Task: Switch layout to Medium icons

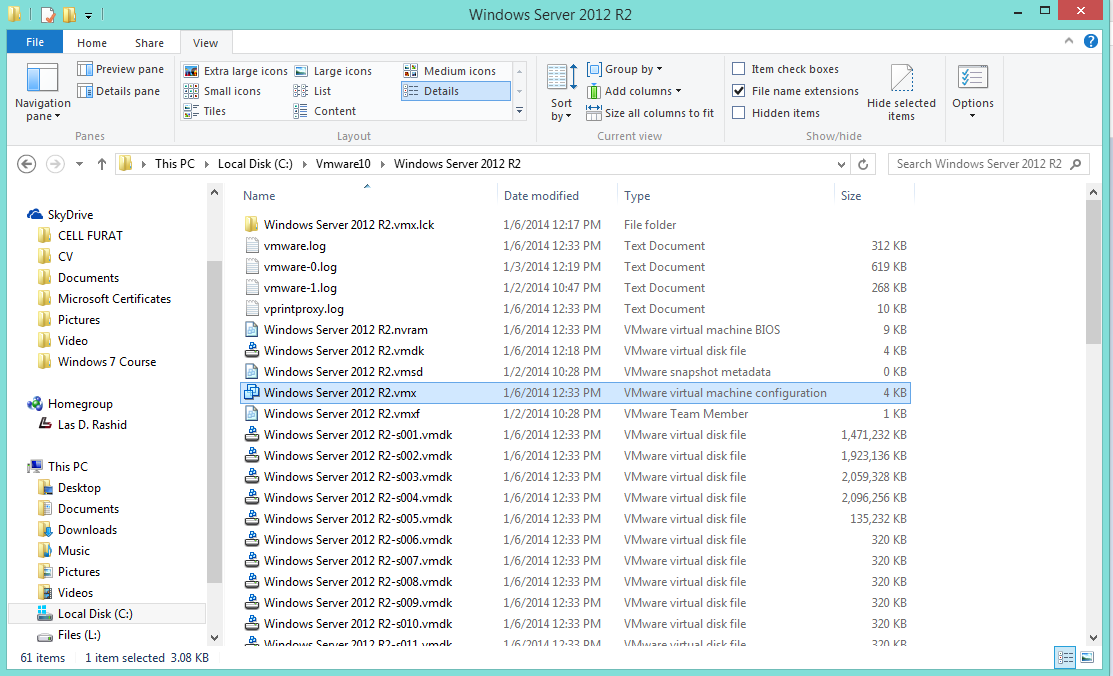Action: coord(449,71)
